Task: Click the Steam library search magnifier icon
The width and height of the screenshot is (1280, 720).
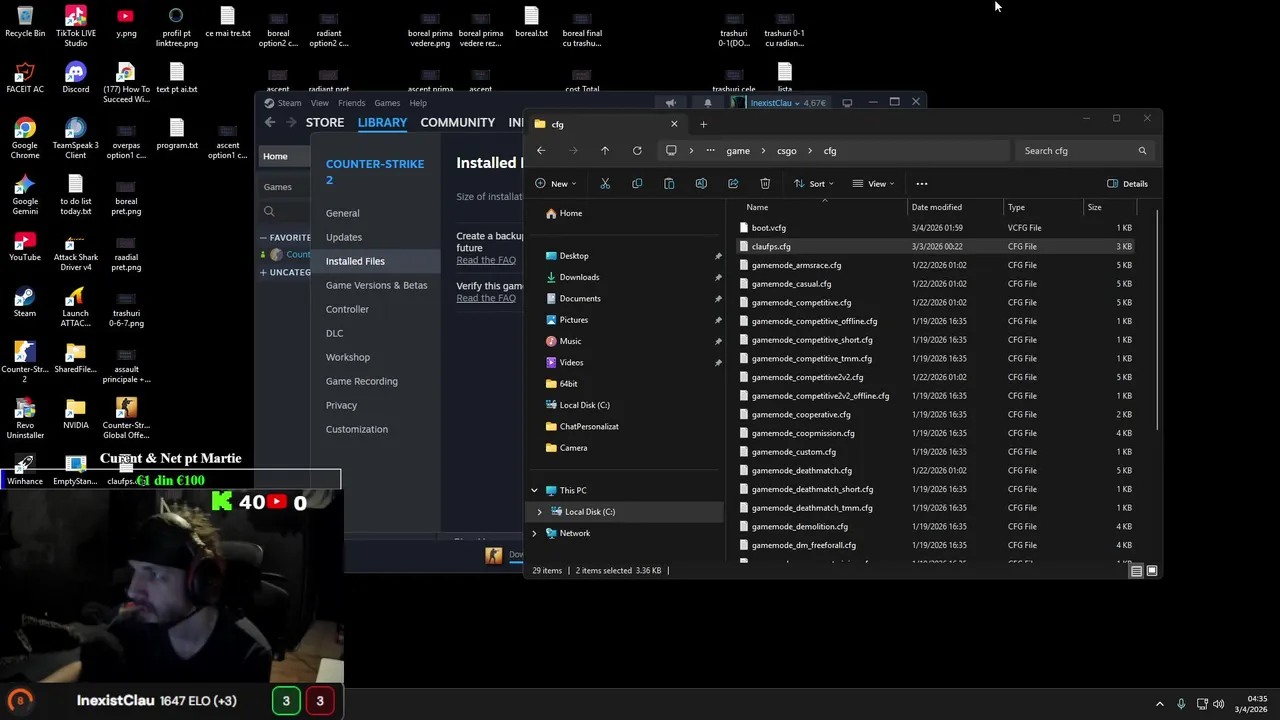Action: [x=269, y=212]
